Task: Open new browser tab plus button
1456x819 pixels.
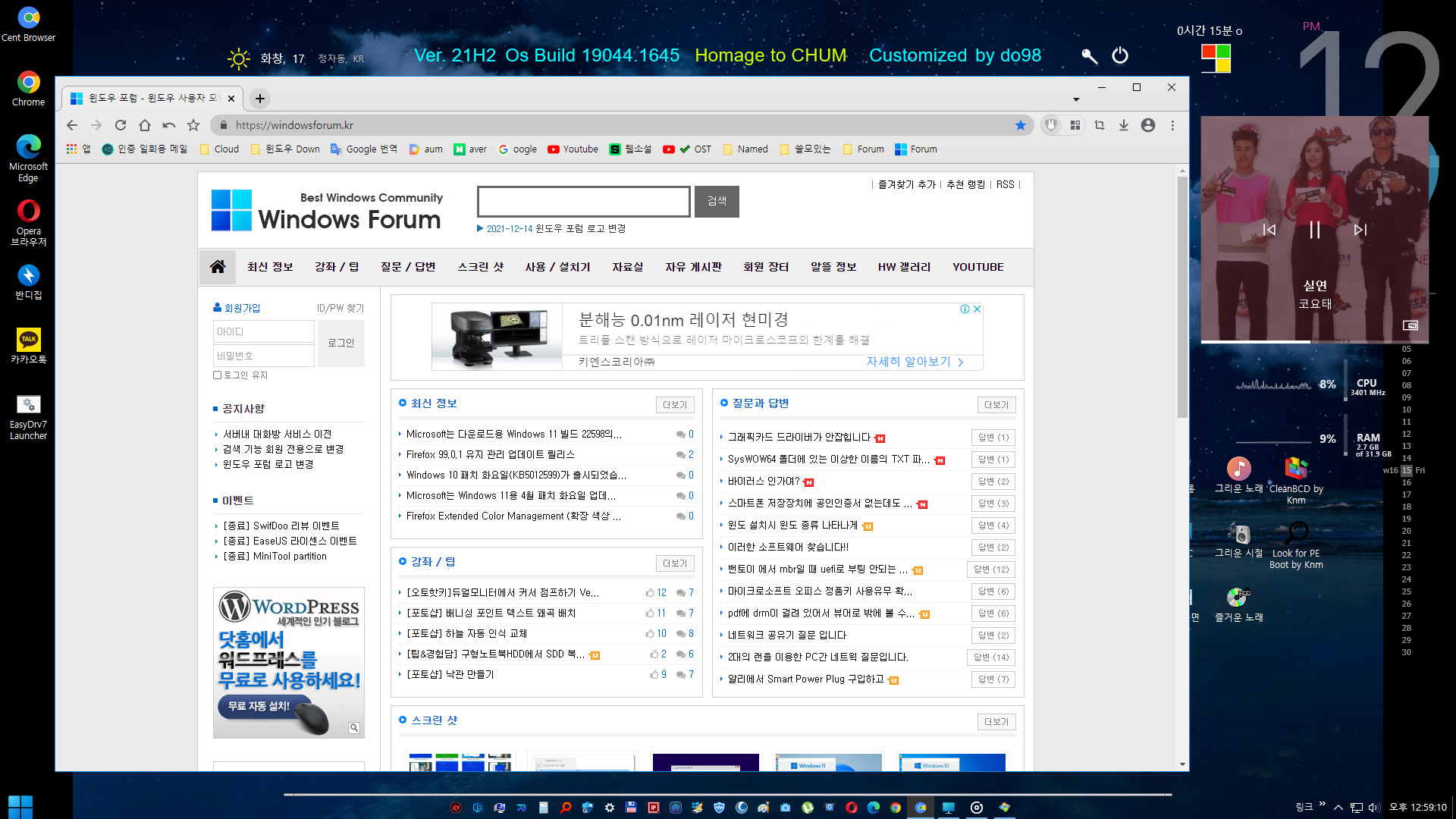Action: 260,99
